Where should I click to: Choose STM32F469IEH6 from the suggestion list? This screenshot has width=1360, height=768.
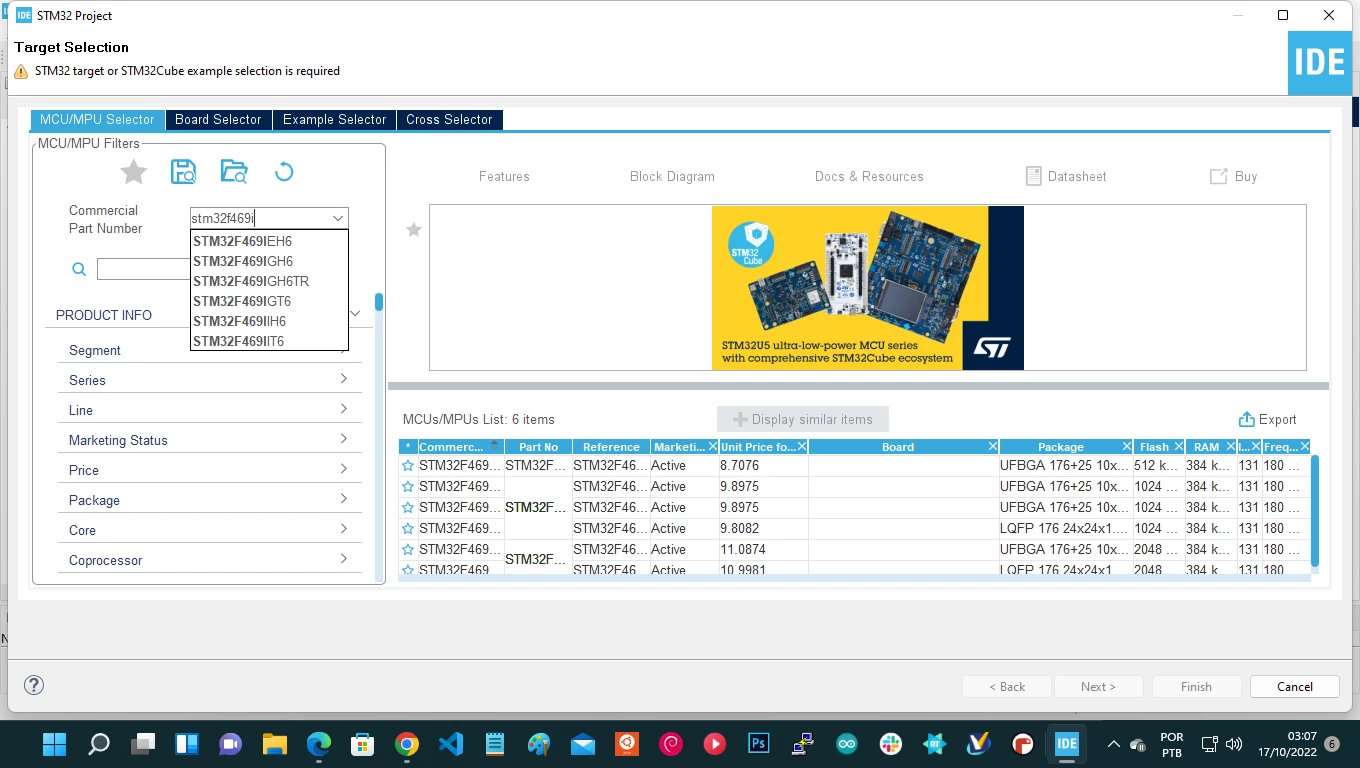tap(269, 241)
